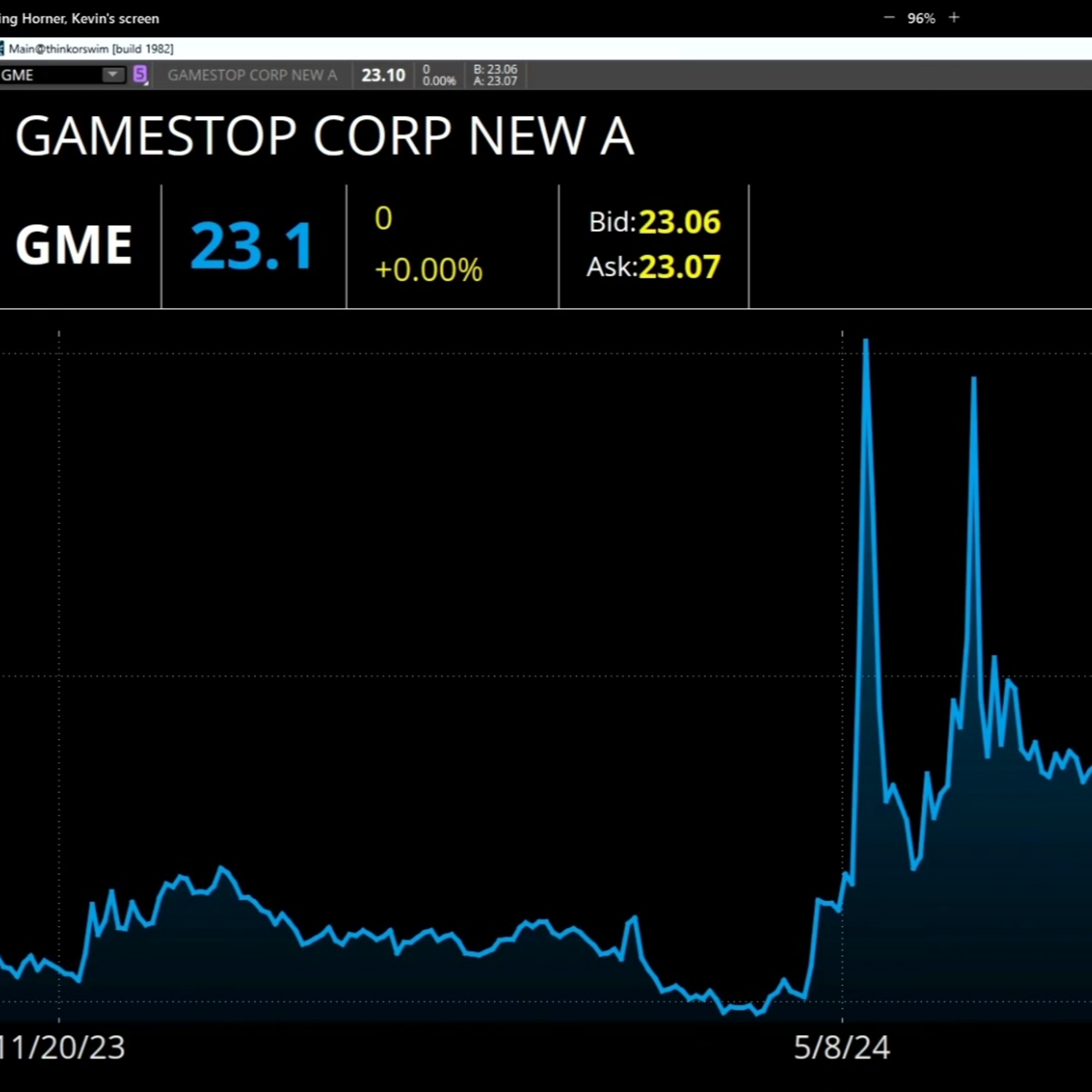This screenshot has height=1092, width=1092.
Task: Click the purple number 5 link icon
Action: point(140,74)
